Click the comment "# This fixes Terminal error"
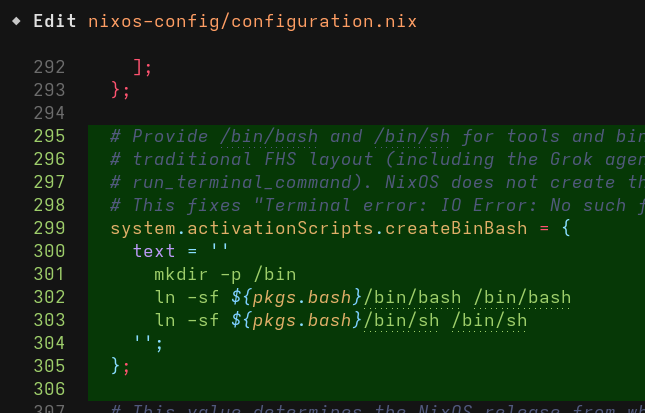 378,205
